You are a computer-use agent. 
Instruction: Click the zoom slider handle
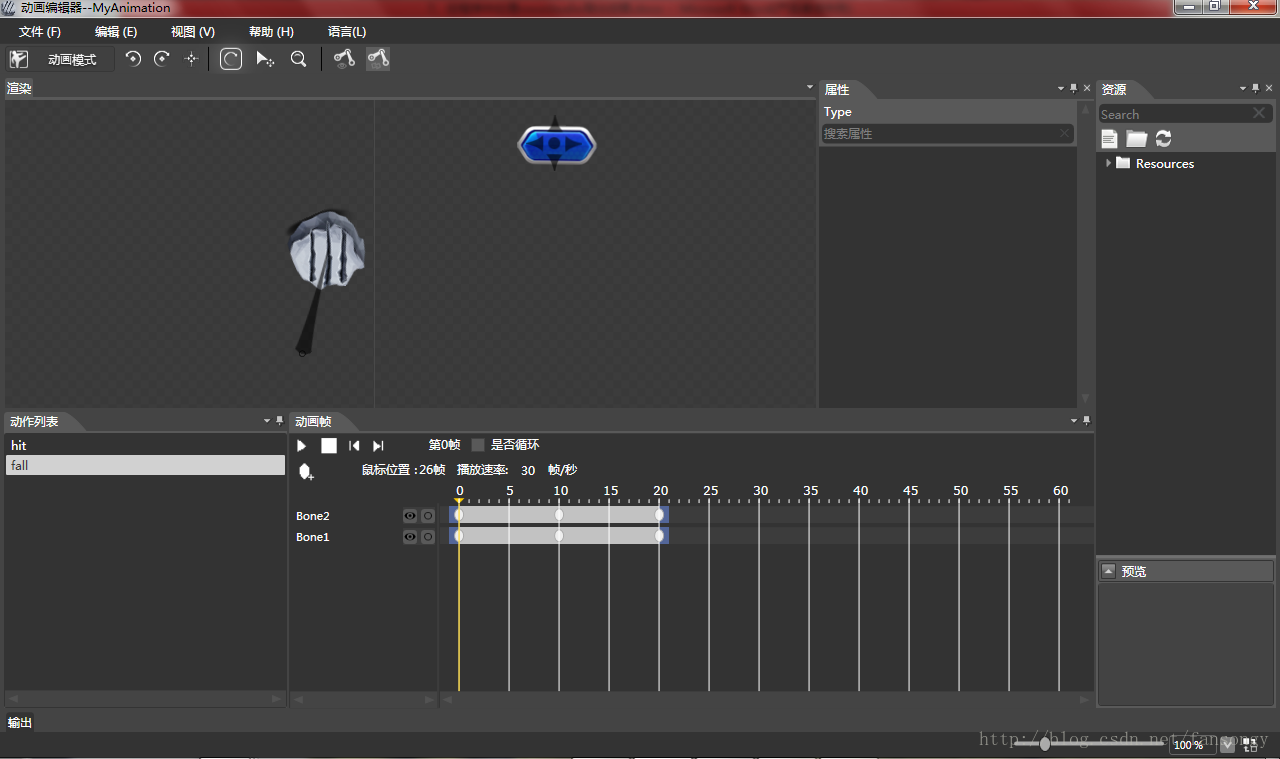pos(1045,744)
